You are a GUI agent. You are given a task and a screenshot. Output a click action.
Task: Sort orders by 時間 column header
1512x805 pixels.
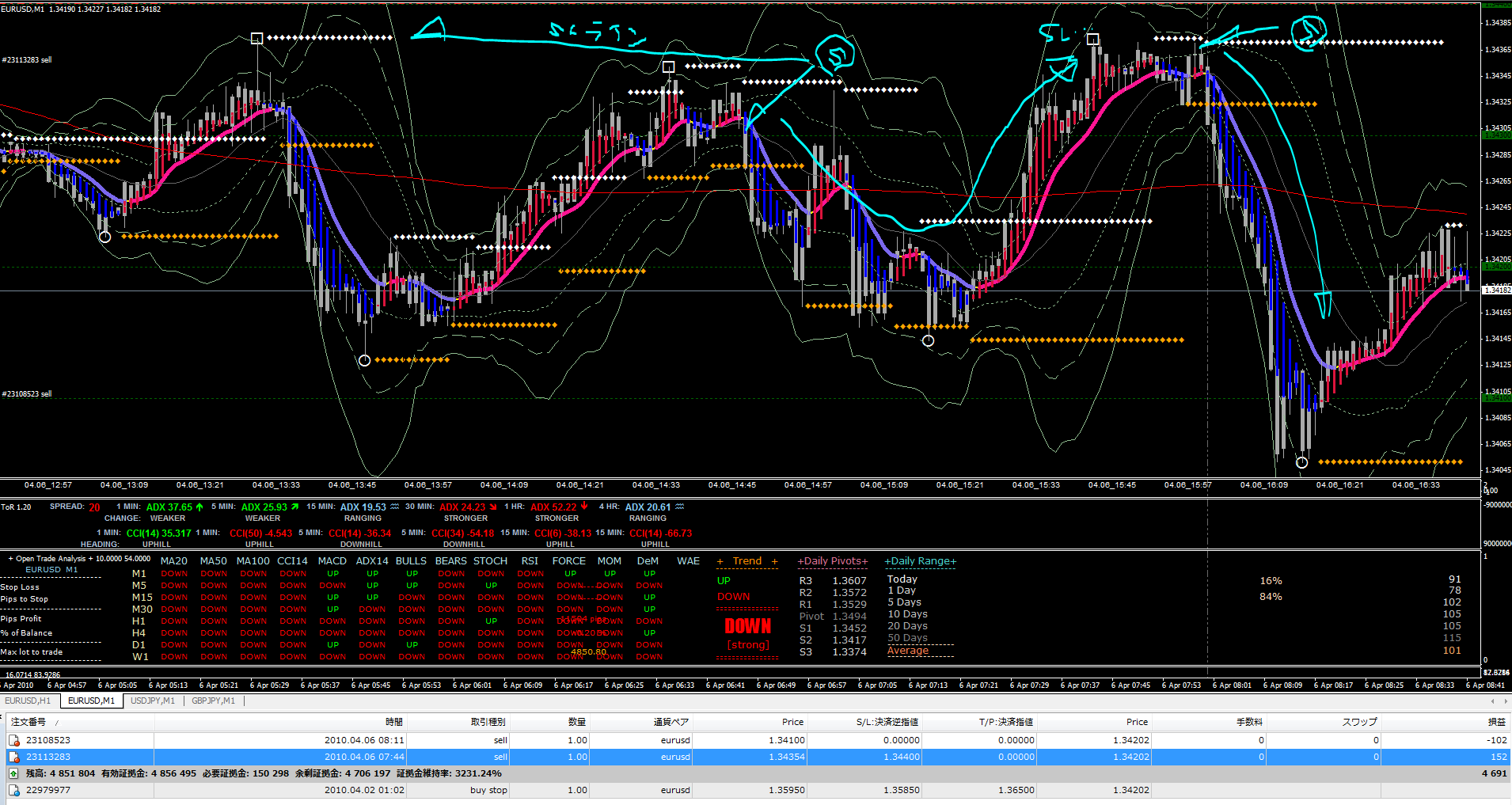[x=393, y=722]
